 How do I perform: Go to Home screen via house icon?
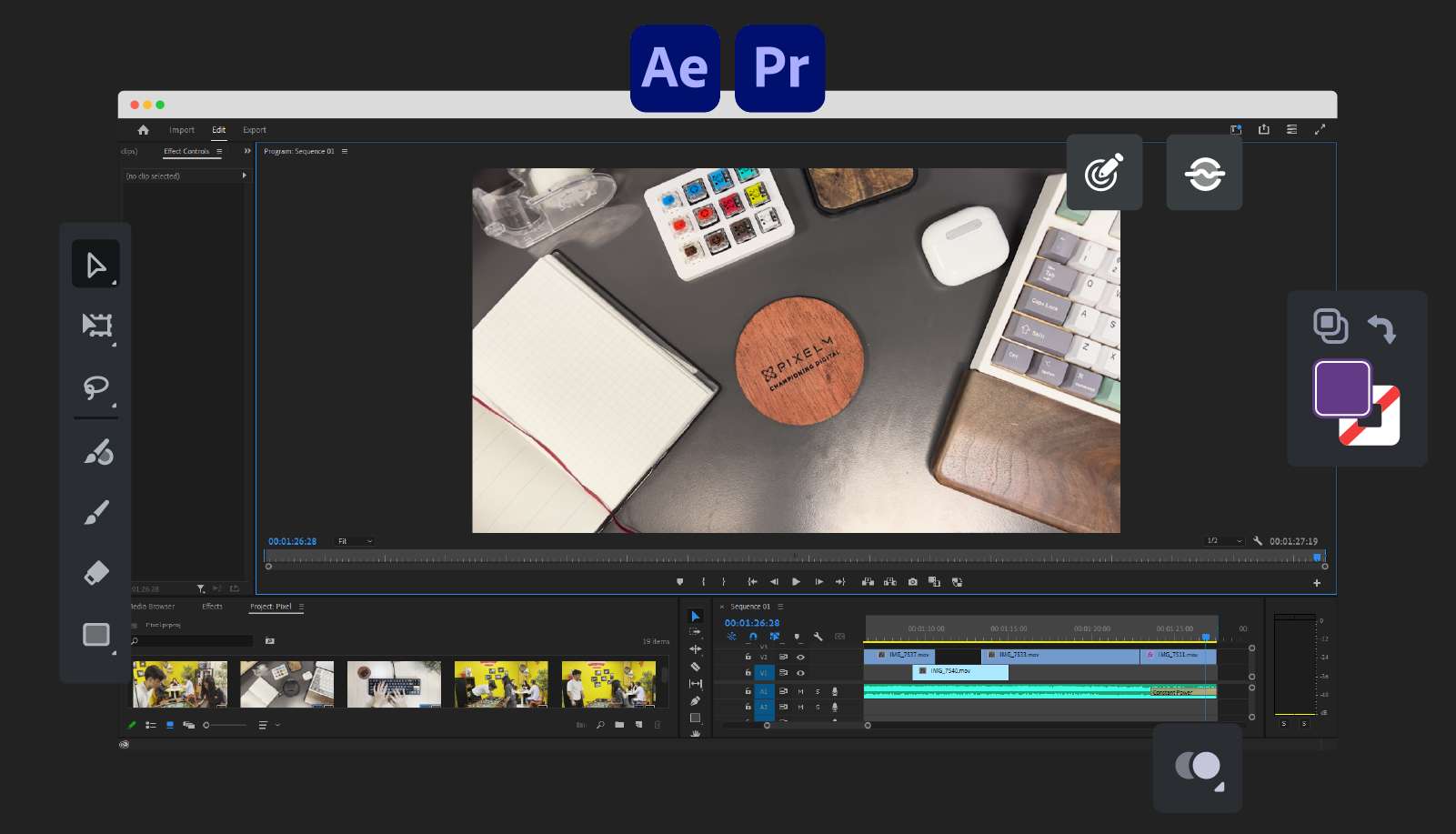143,130
